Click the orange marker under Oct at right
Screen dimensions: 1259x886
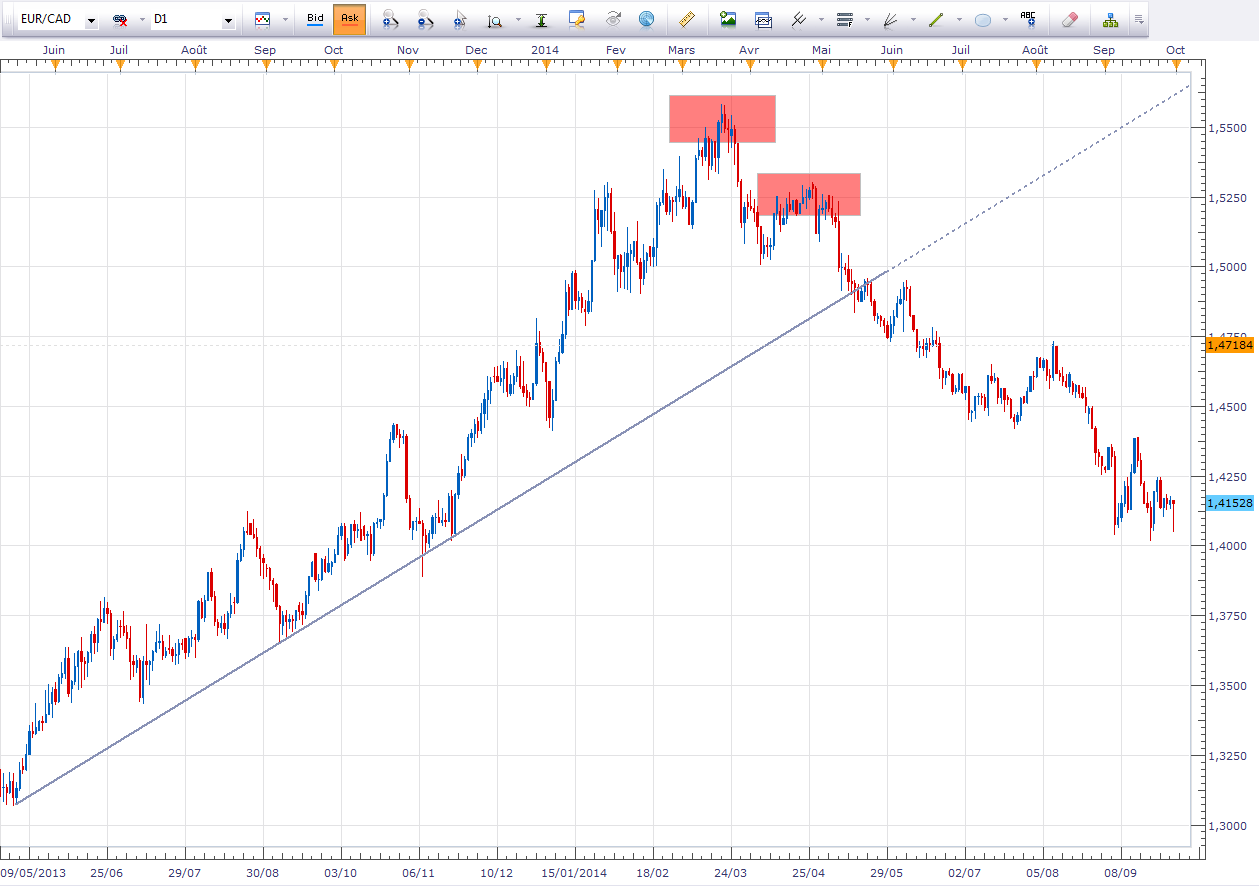(1176, 65)
